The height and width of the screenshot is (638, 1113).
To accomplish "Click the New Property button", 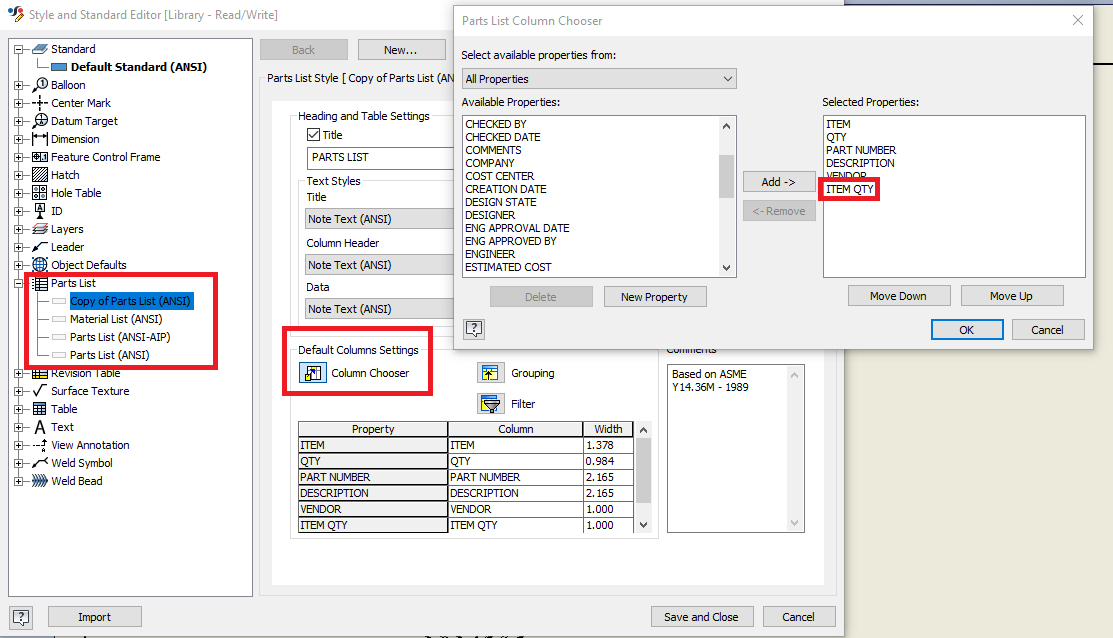I will (x=655, y=296).
